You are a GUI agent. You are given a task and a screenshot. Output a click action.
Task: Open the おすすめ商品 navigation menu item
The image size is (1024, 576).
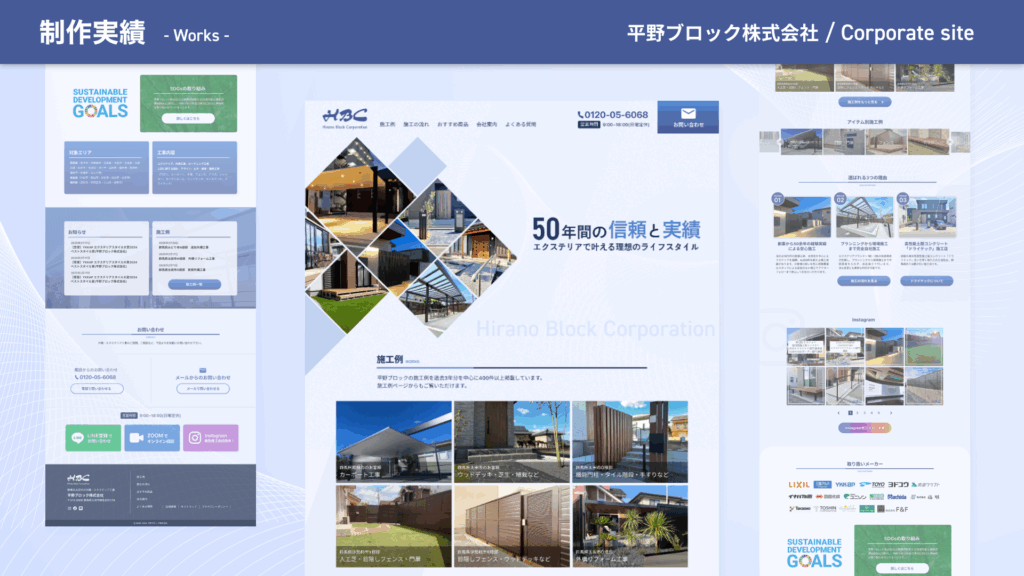tap(451, 125)
